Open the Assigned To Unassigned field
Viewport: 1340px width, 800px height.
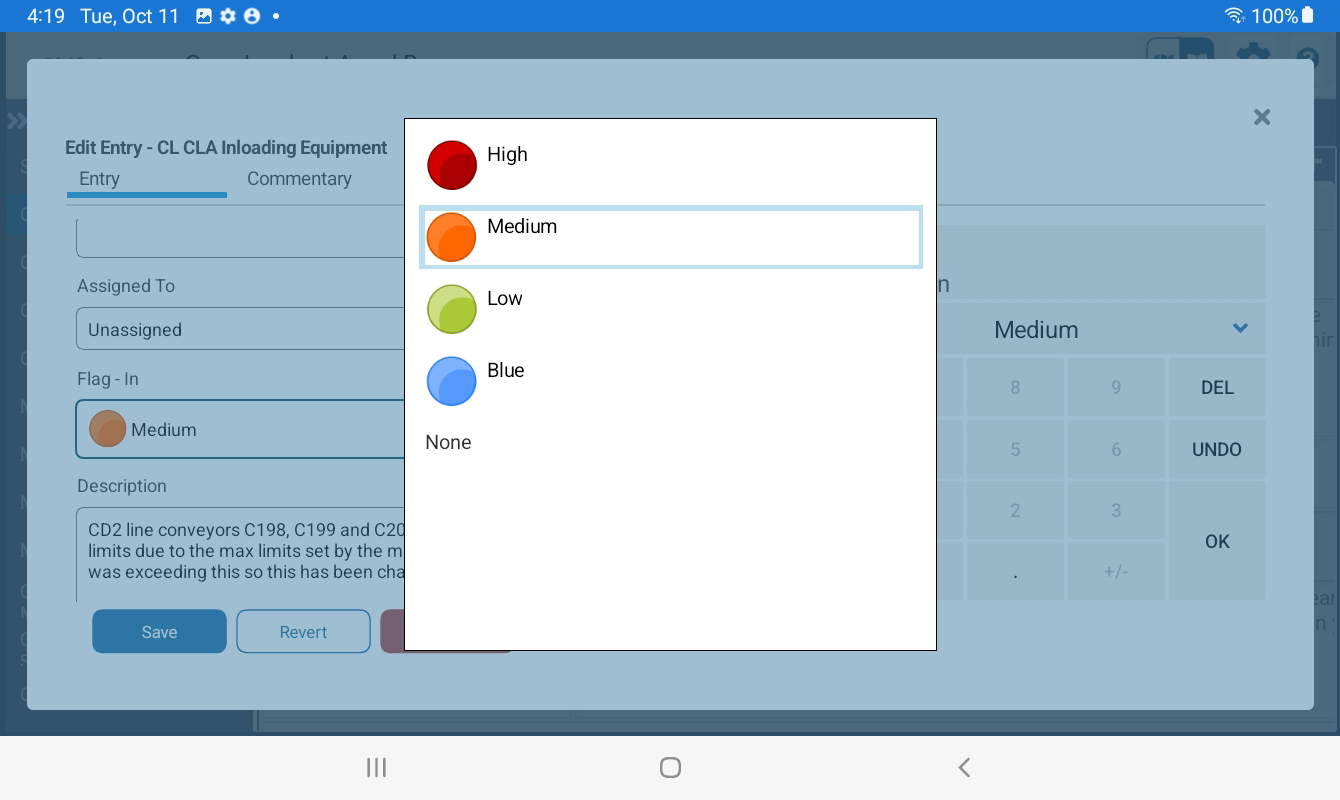[240, 329]
